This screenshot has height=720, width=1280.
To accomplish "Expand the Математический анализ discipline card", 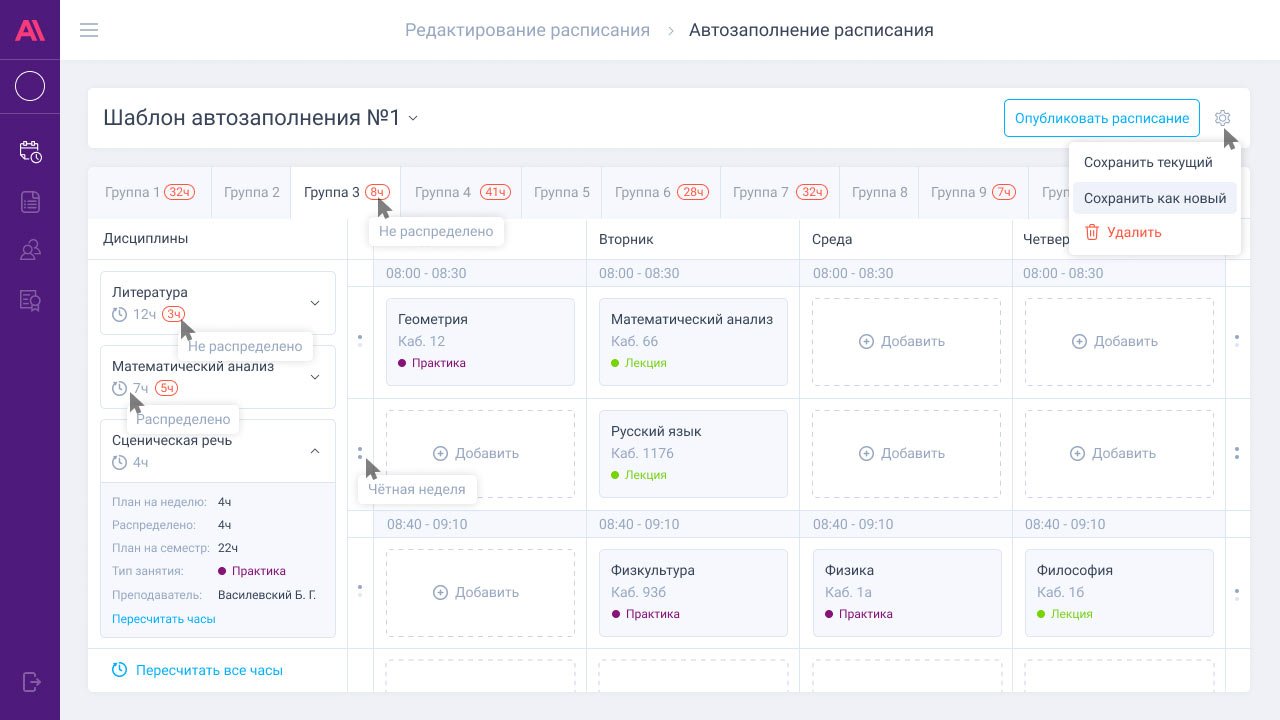I will pos(315,377).
